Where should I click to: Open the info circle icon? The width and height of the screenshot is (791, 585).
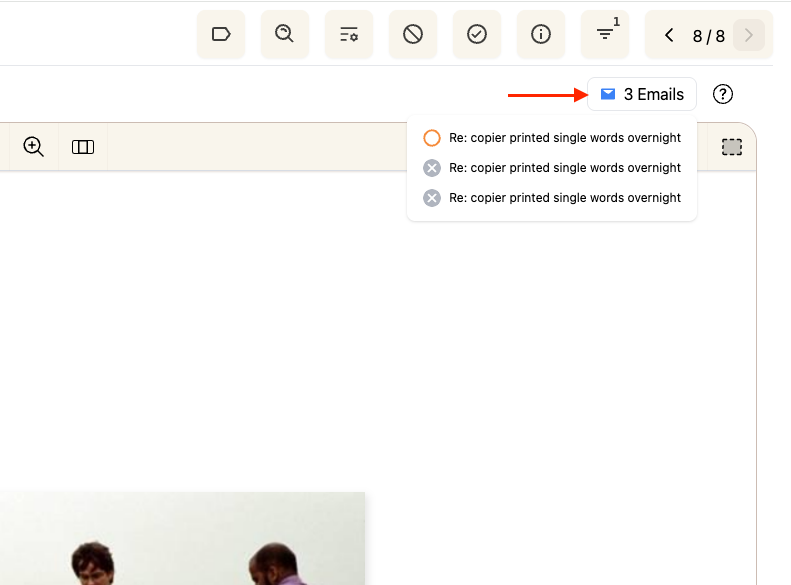pos(541,34)
